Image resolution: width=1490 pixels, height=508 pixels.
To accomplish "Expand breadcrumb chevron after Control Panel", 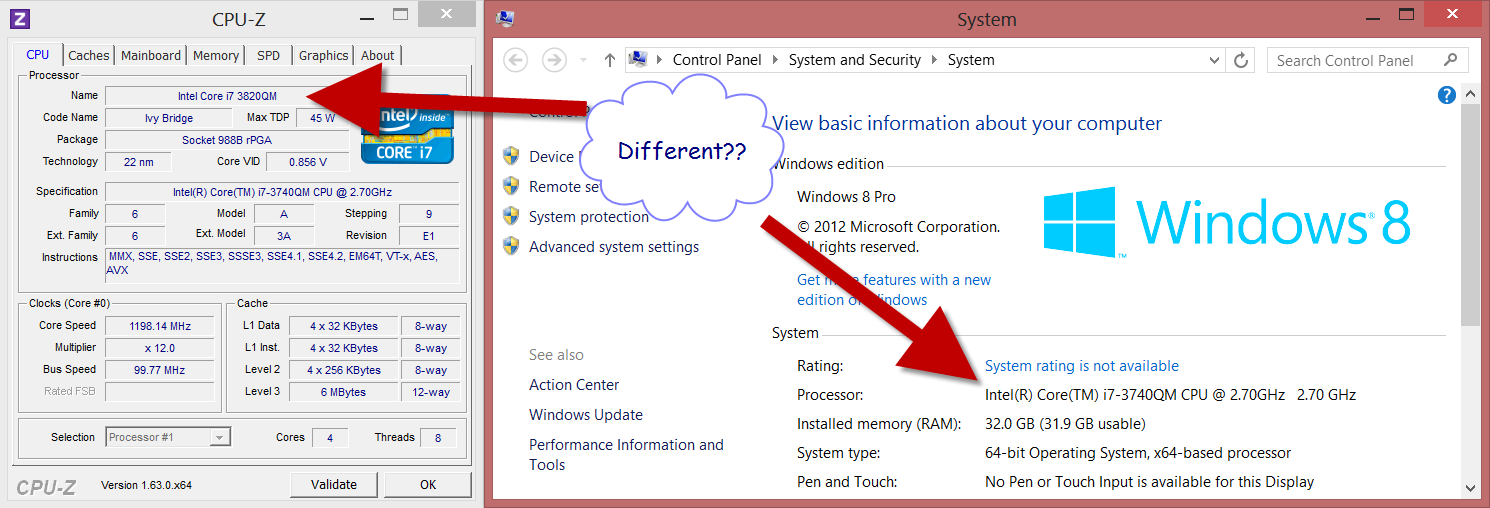I will pyautogui.click(x=775, y=60).
